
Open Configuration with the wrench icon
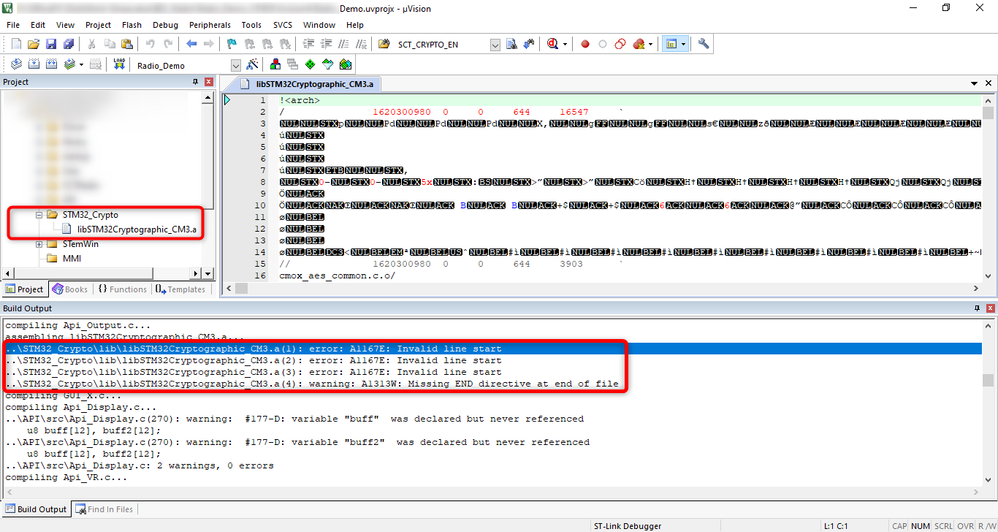(703, 45)
